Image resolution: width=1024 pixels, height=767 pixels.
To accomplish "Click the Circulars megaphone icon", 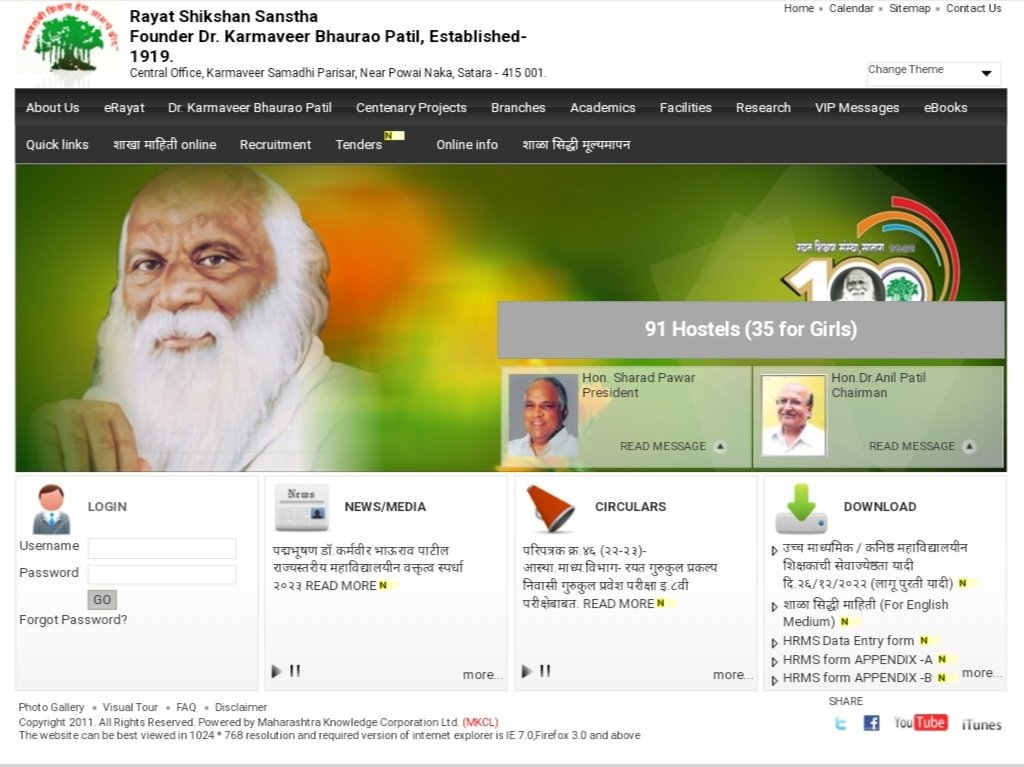I will click(550, 507).
